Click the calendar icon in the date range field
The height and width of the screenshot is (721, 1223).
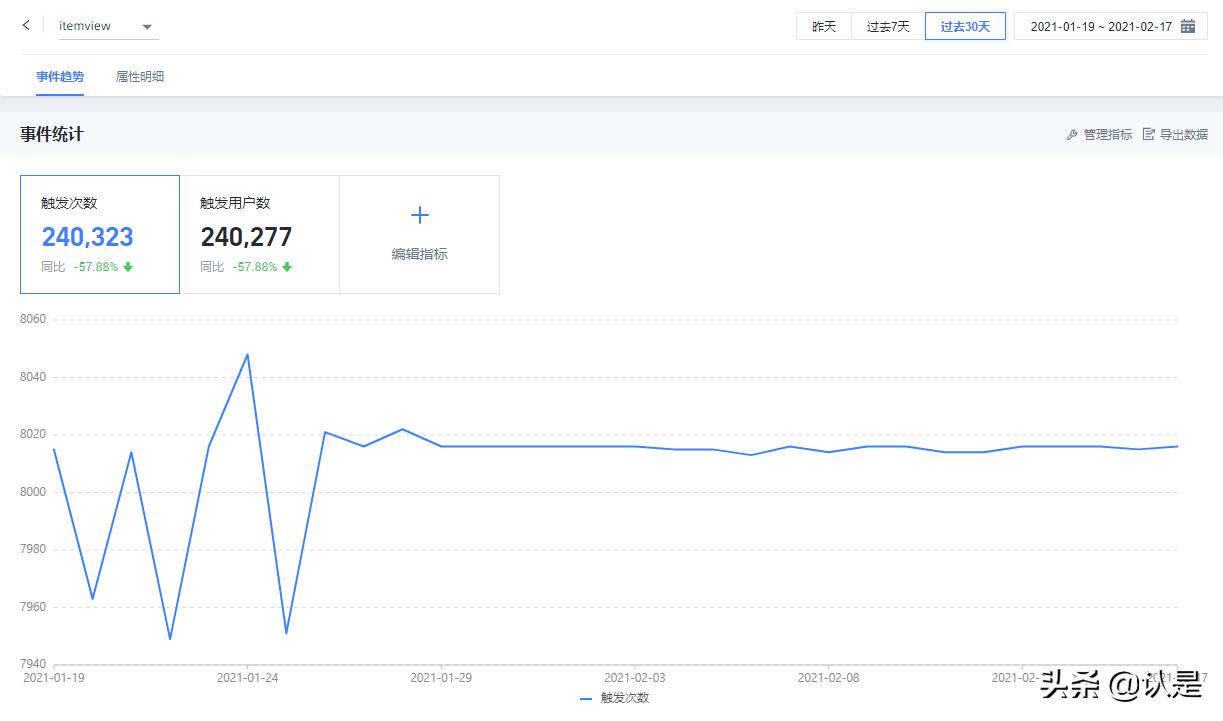point(1188,25)
